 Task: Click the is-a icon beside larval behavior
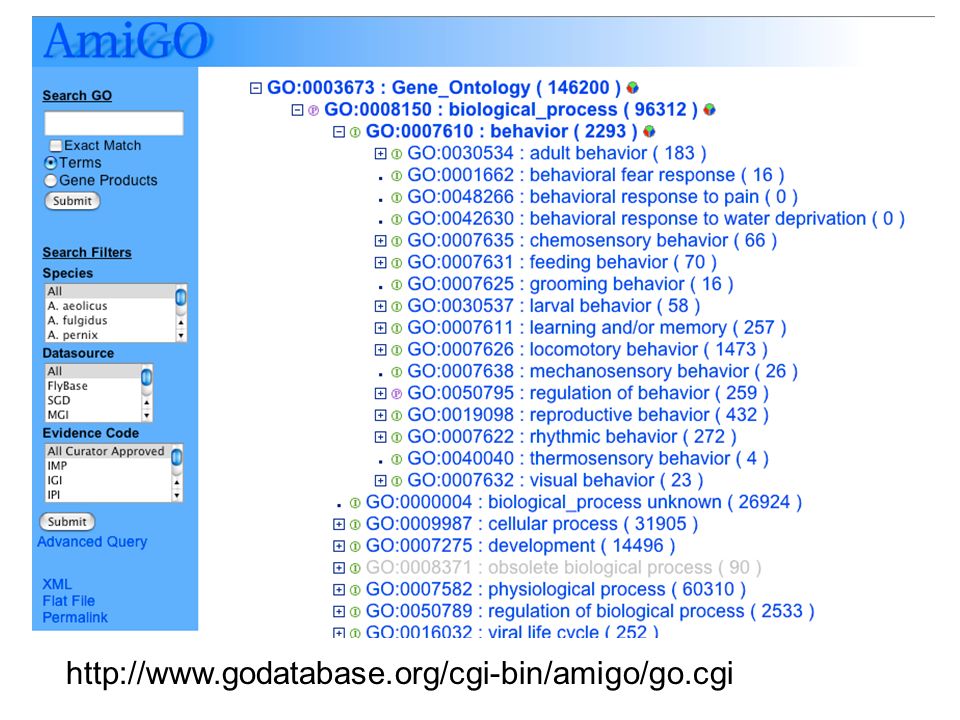[397, 307]
